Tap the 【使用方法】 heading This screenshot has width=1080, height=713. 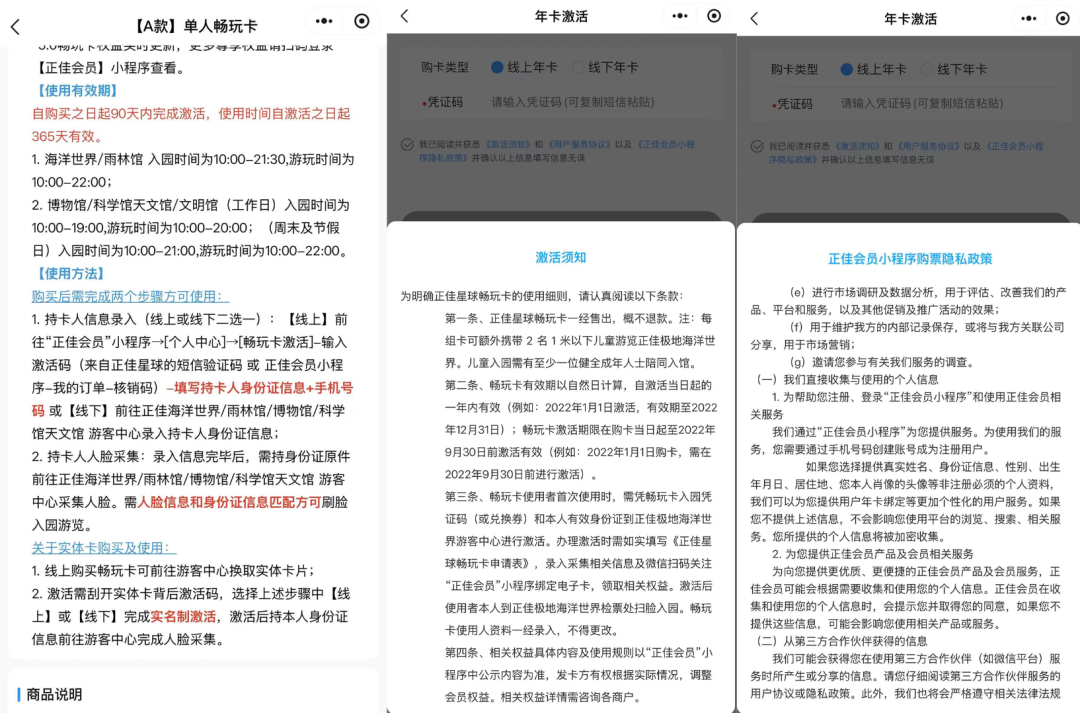click(70, 274)
